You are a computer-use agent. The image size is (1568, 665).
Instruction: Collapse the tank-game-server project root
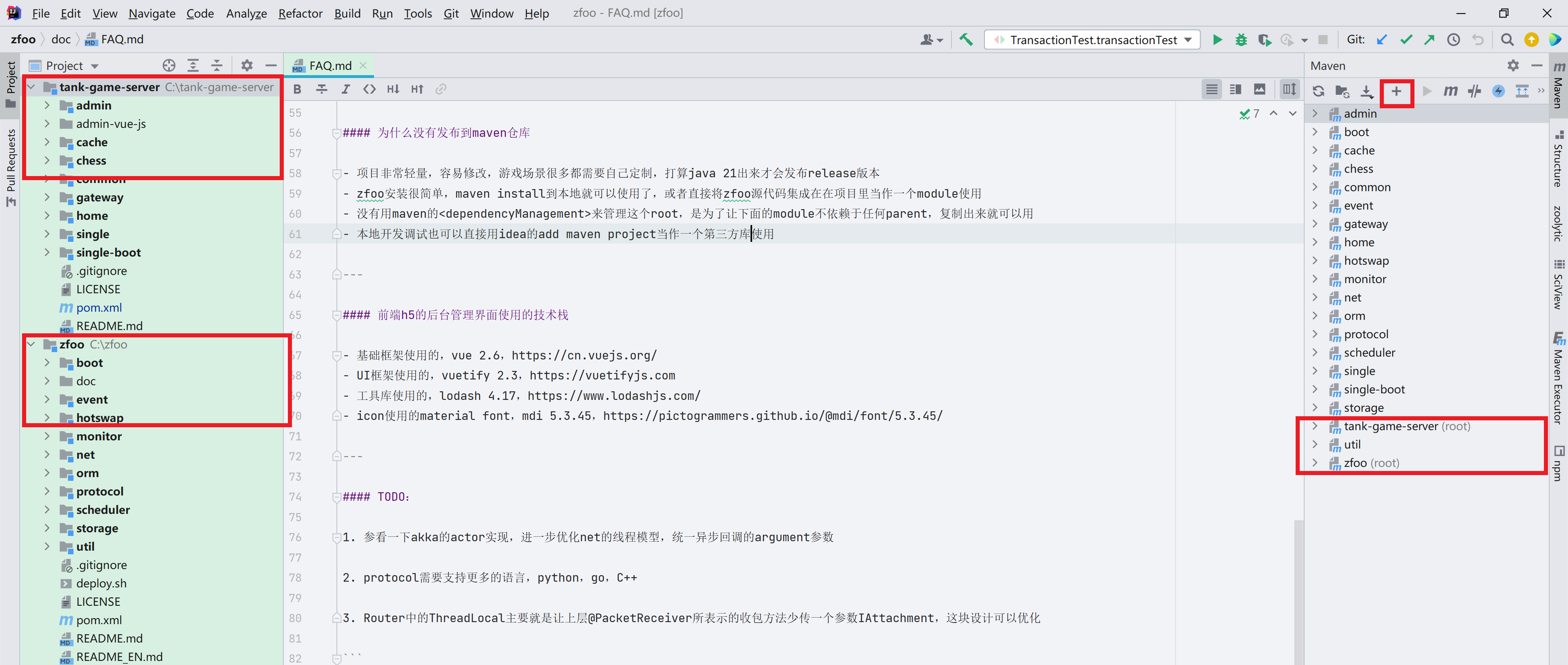coord(31,87)
